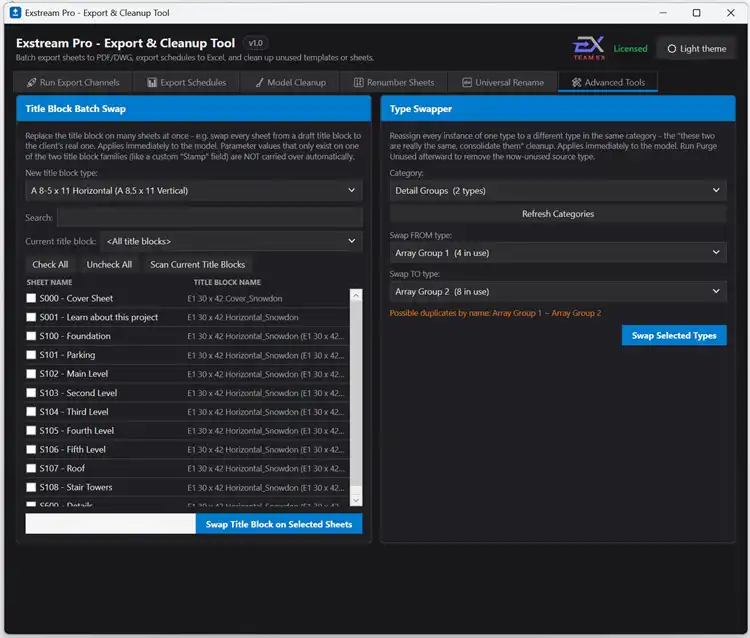Switch to the Run Export Channels tab

click(73, 82)
